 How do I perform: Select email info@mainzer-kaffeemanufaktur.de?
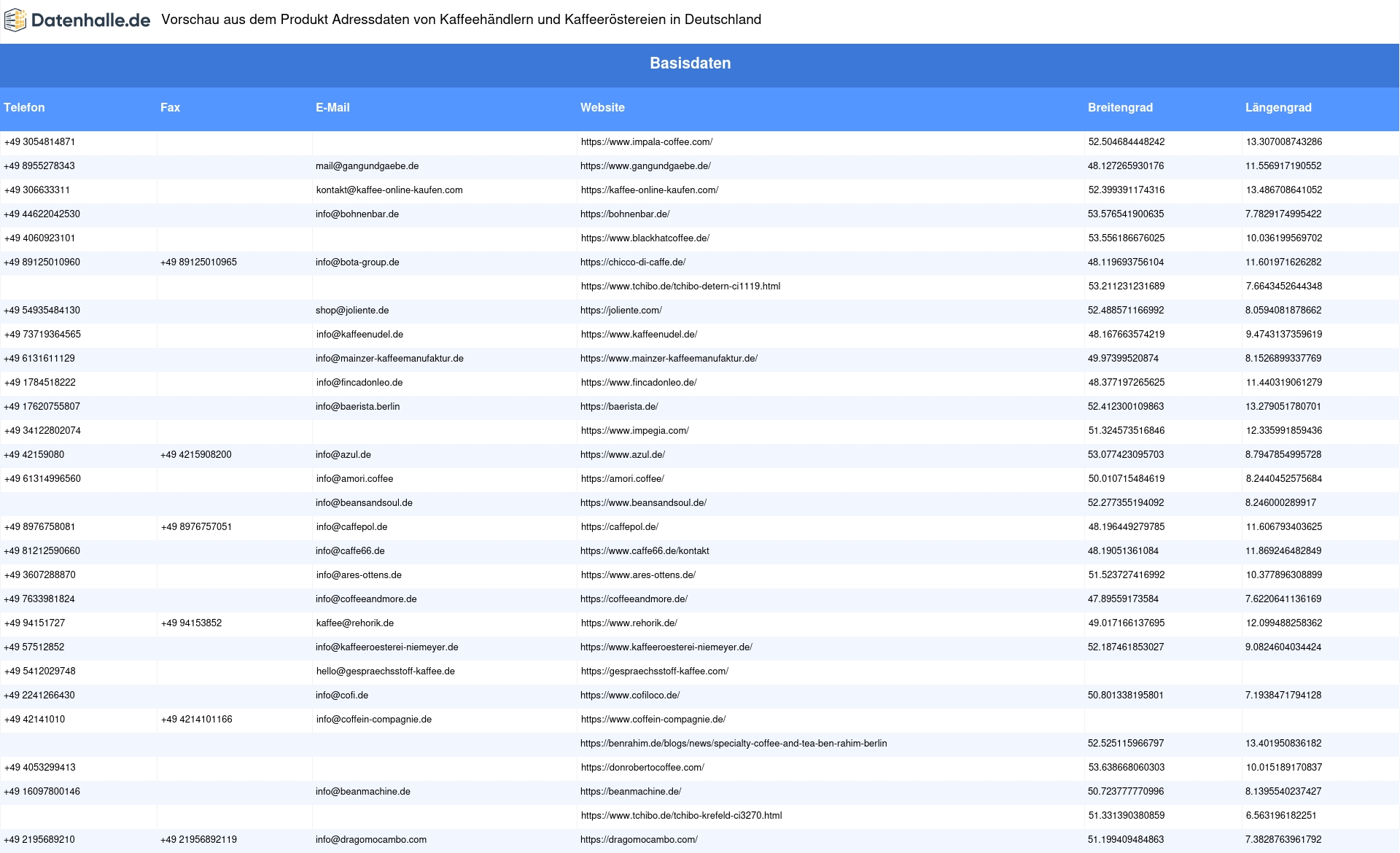[389, 359]
